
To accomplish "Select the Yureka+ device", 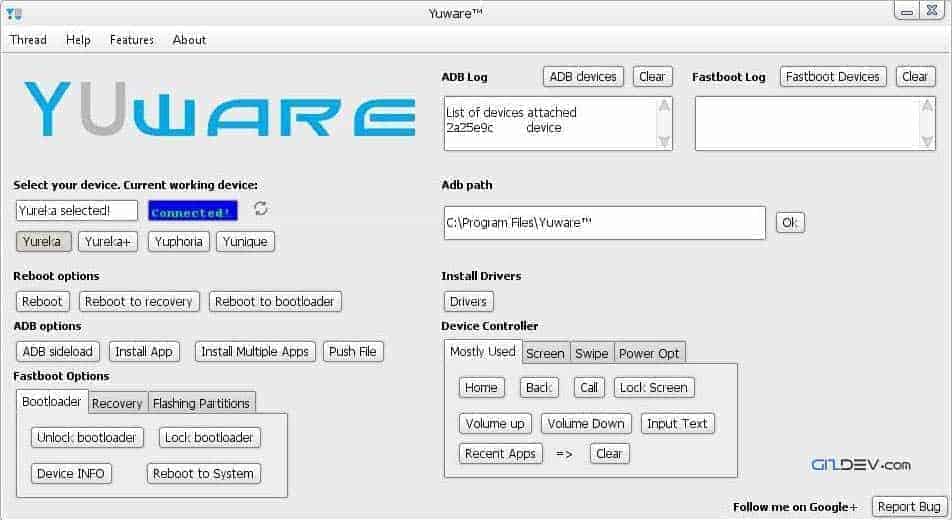I will tap(107, 242).
